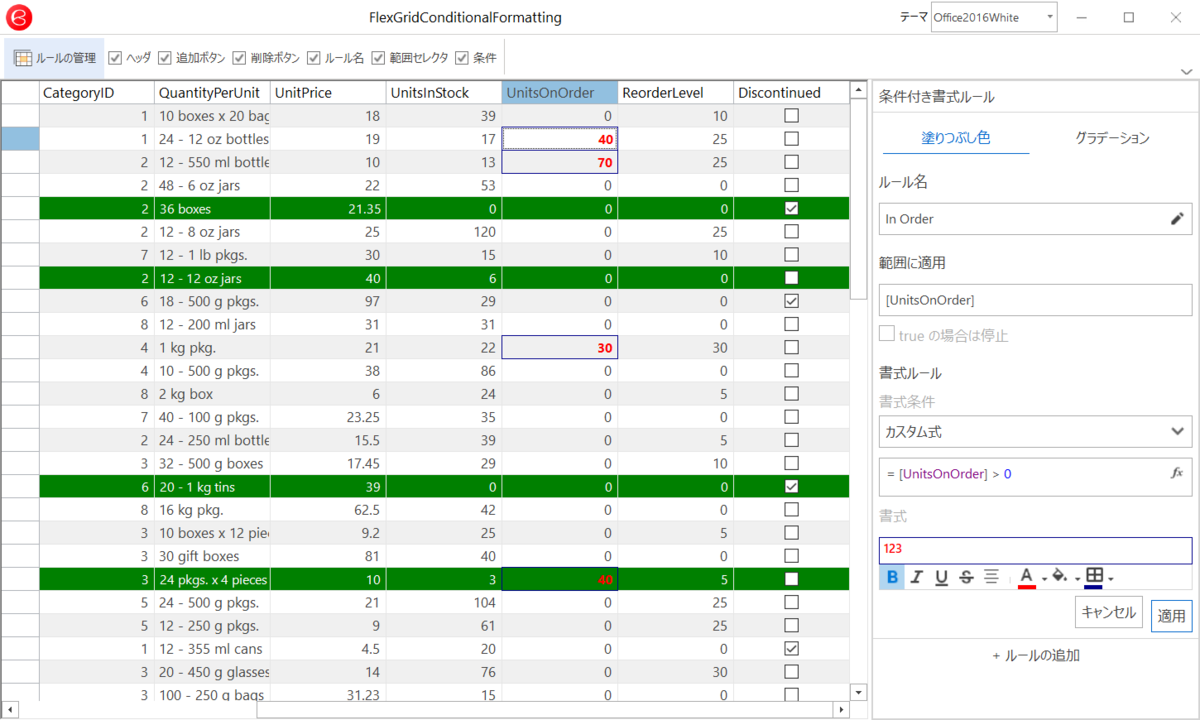Click the text alignment icon
Image resolution: width=1200 pixels, height=720 pixels.
coord(991,577)
